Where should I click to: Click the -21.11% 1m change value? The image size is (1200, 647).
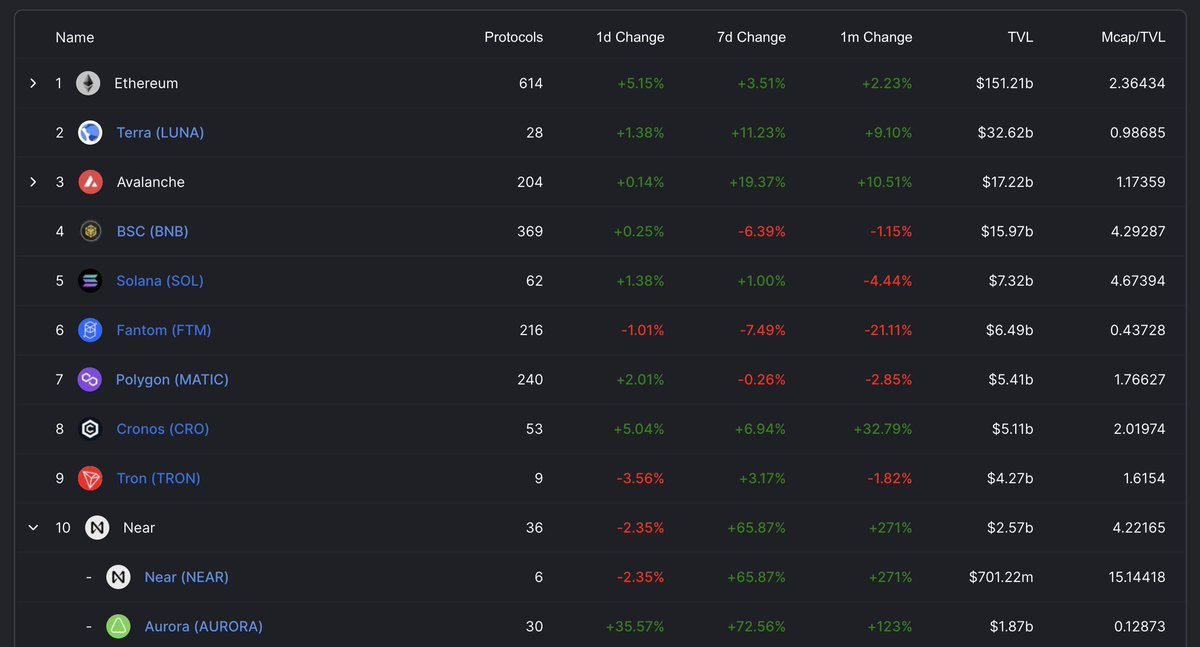pyautogui.click(x=886, y=330)
